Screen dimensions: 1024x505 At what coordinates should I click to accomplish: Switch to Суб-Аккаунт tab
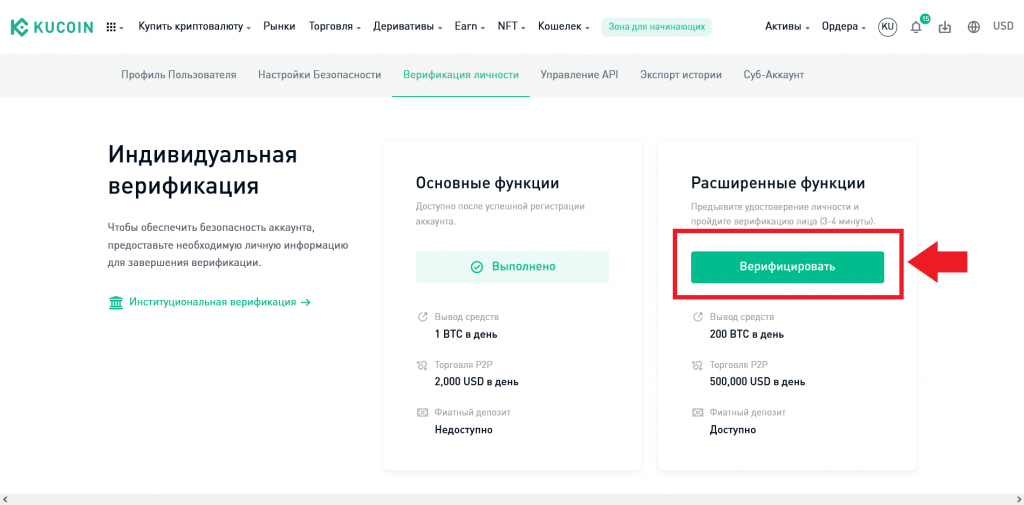[x=774, y=75]
